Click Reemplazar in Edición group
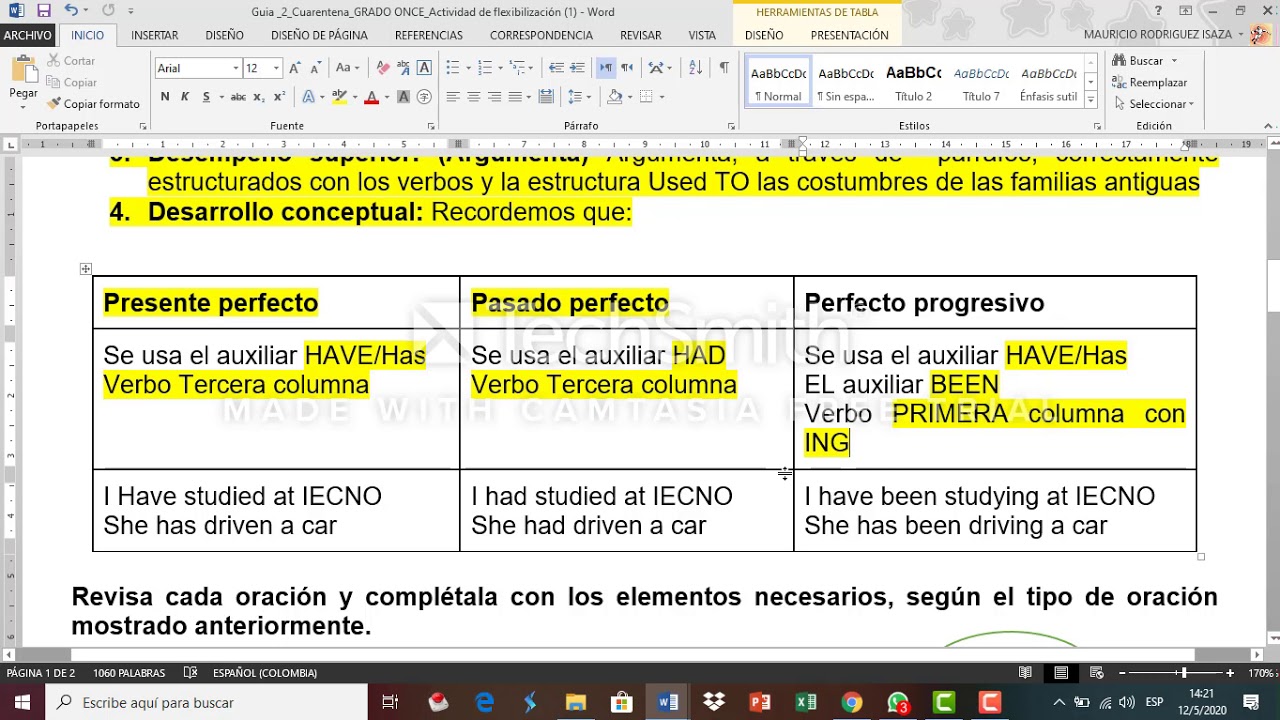Screen dimensions: 1280x720 click(x=1150, y=83)
